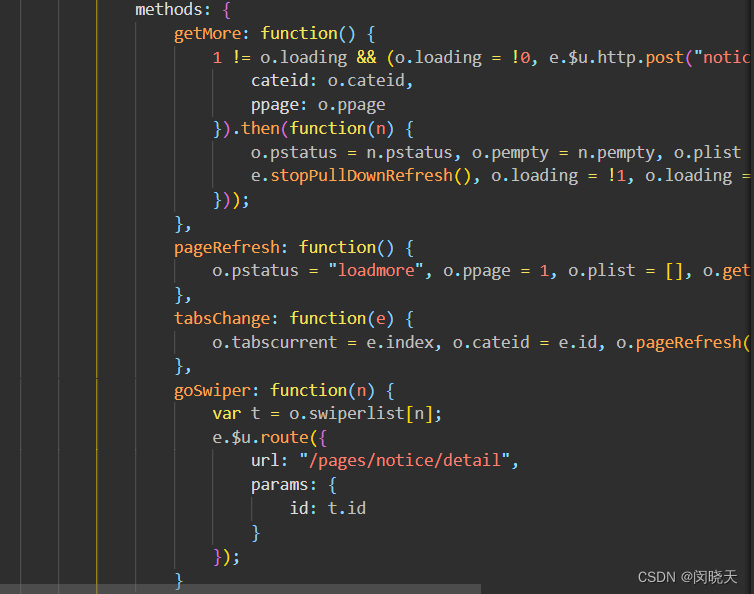Viewport: 754px width, 594px height.
Task: Click the "/pages/notice/detail" url string
Action: [x=404, y=460]
